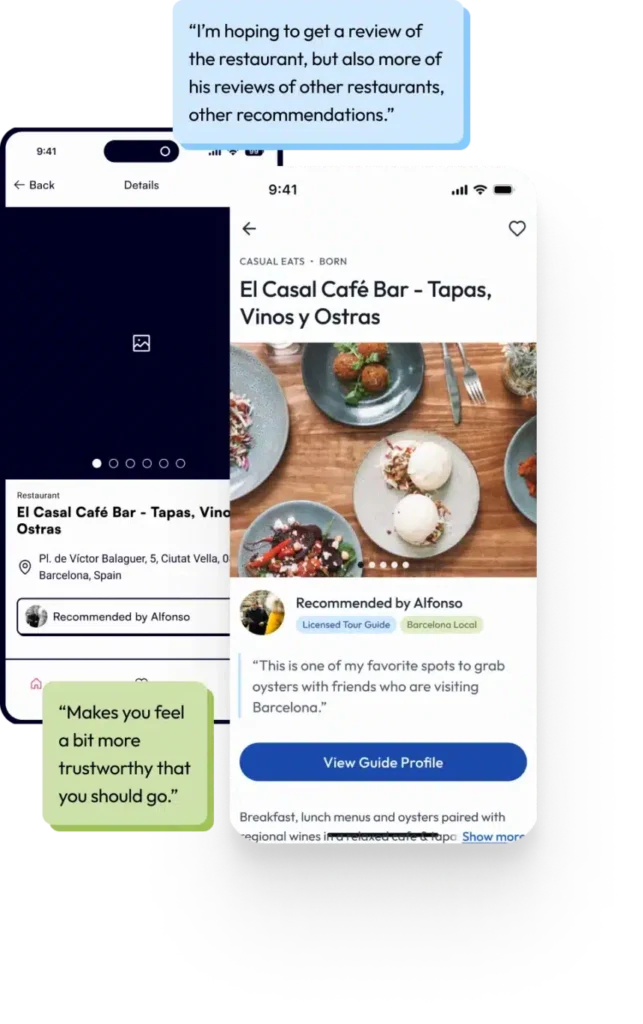This screenshot has width=643, height=1024.
Task: Select the second carousel dot
Action: pyautogui.click(x=114, y=464)
